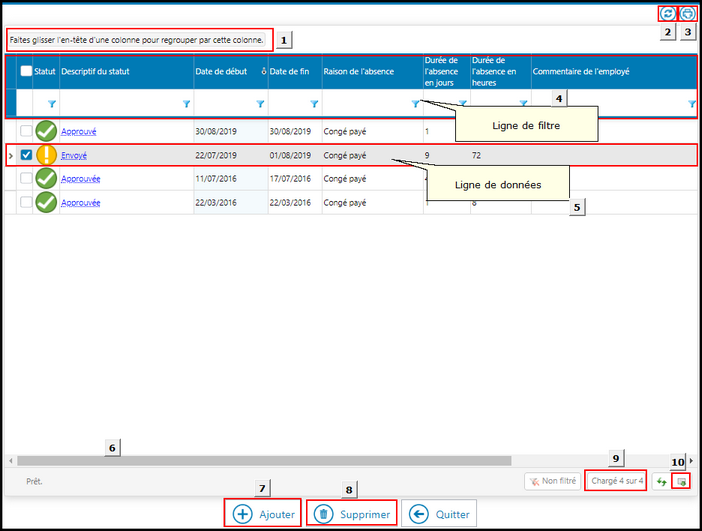Image resolution: width=702 pixels, height=531 pixels.
Task: Open the Approuvée link dated 22/03/2016
Action: 80,202
